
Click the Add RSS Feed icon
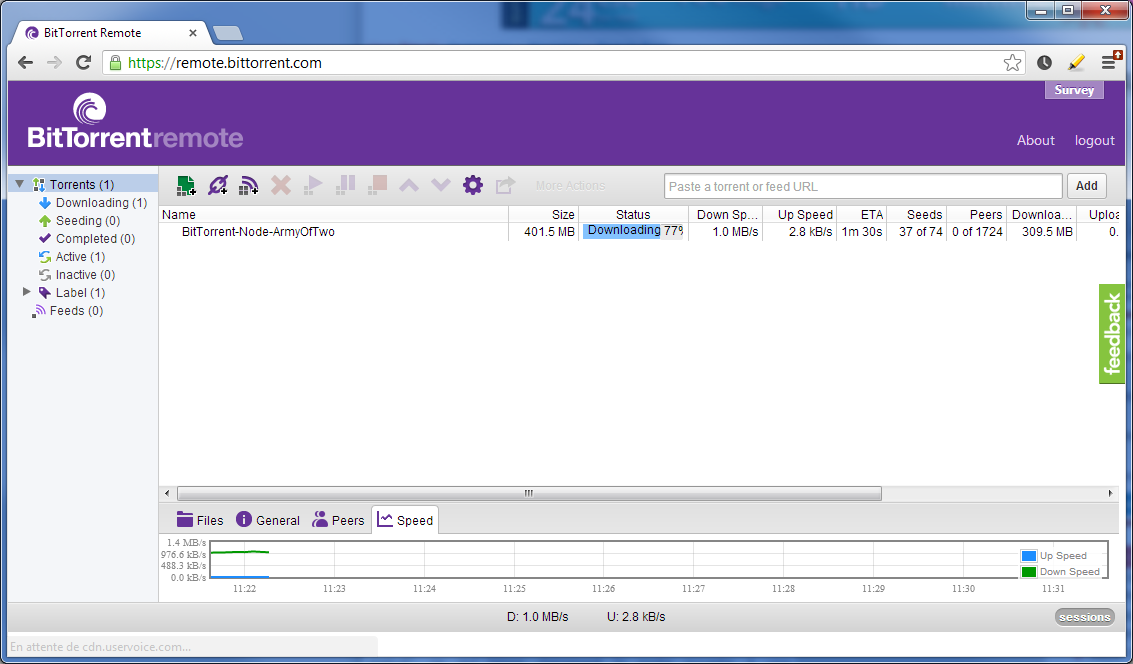[248, 185]
